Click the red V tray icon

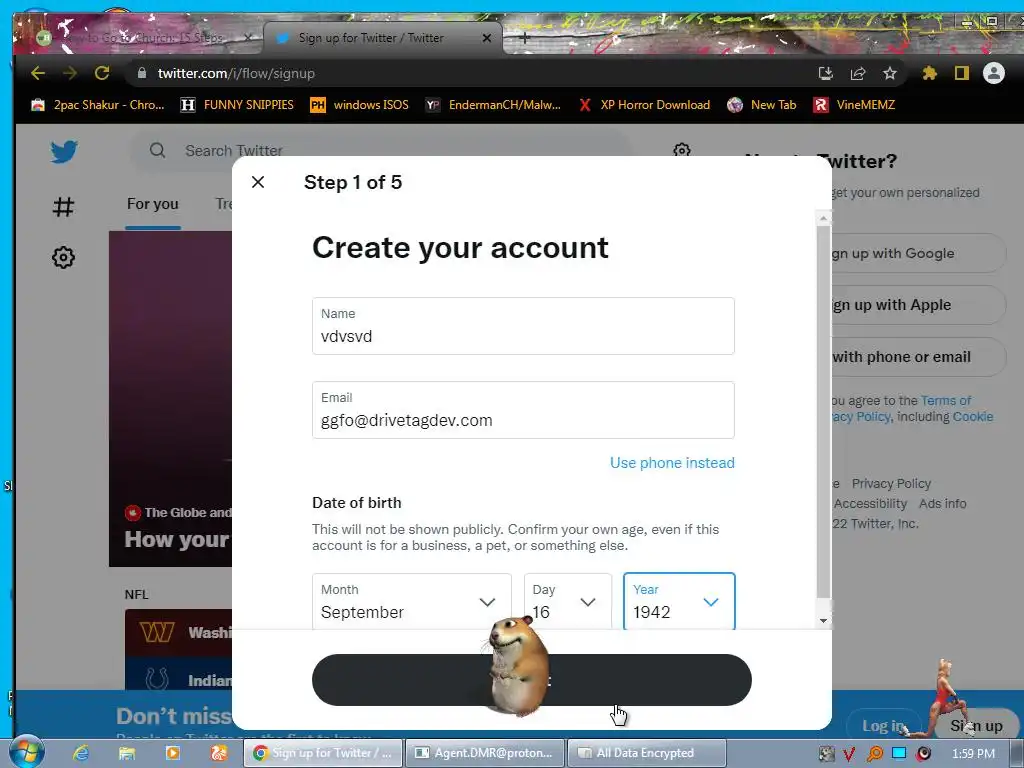850,754
